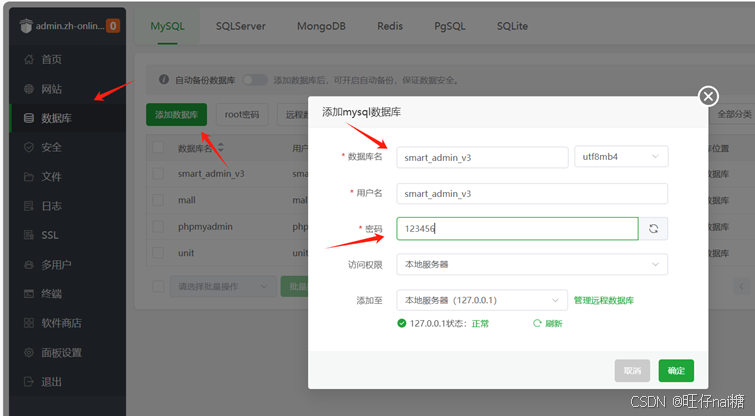Click the panel logo beside admin.zh-onlin
Image resolution: width=755 pixels, height=416 pixels.
(26, 26)
